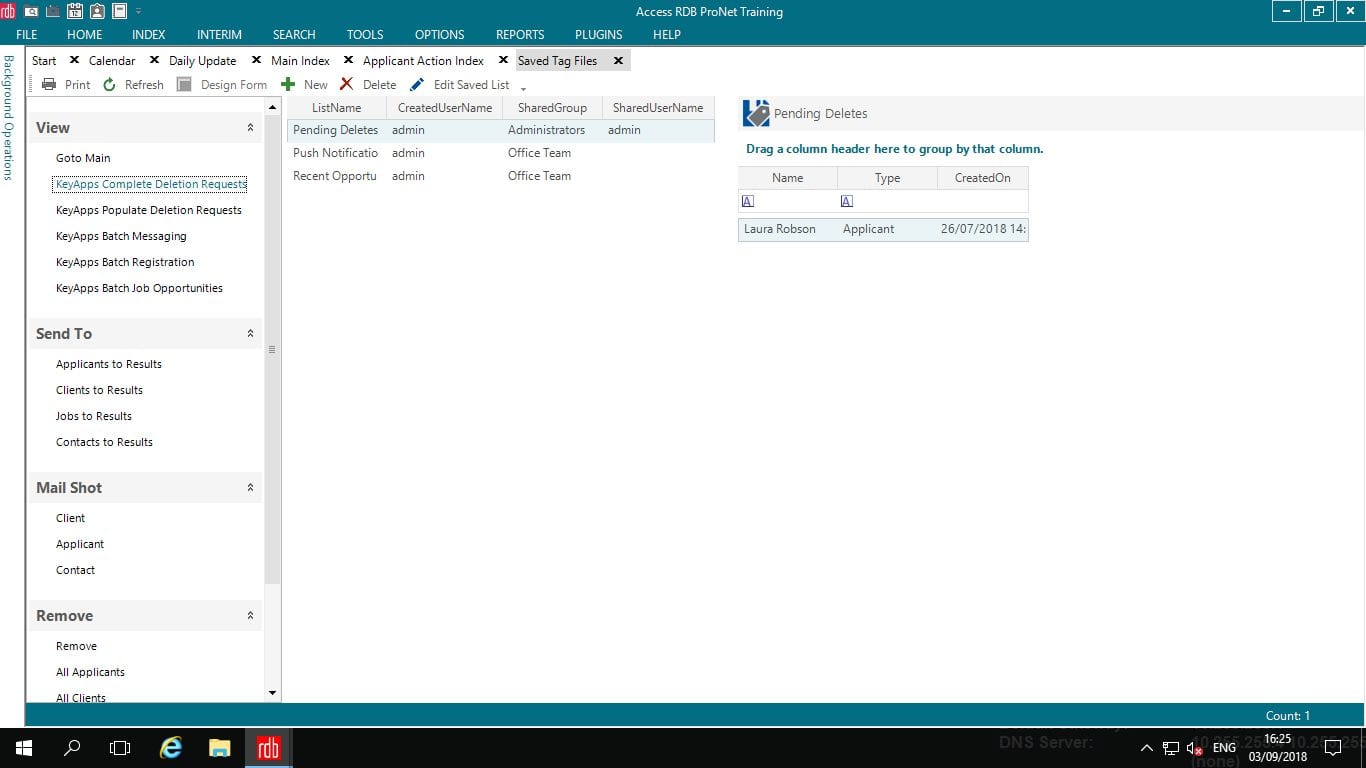
Task: Switch to the Applicant Action Index tab
Action: [423, 61]
